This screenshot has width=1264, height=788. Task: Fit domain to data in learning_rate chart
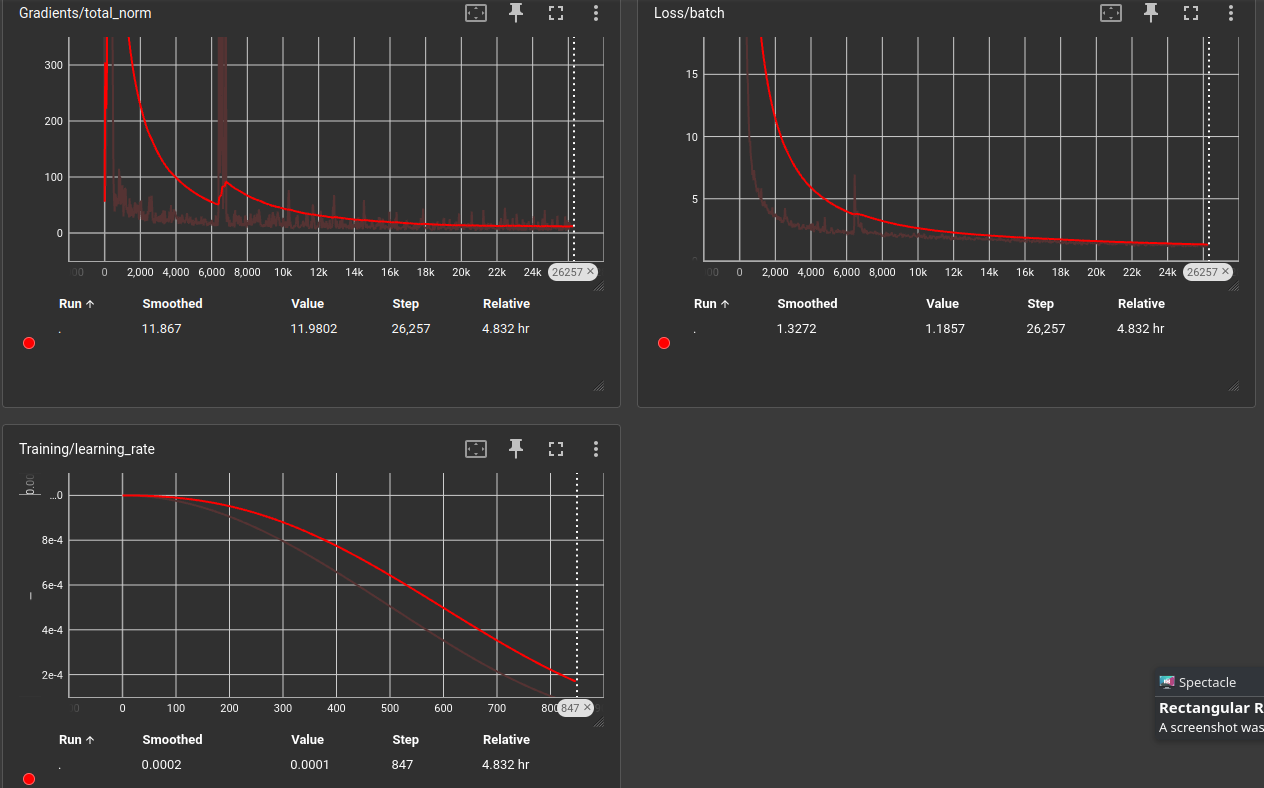click(476, 449)
